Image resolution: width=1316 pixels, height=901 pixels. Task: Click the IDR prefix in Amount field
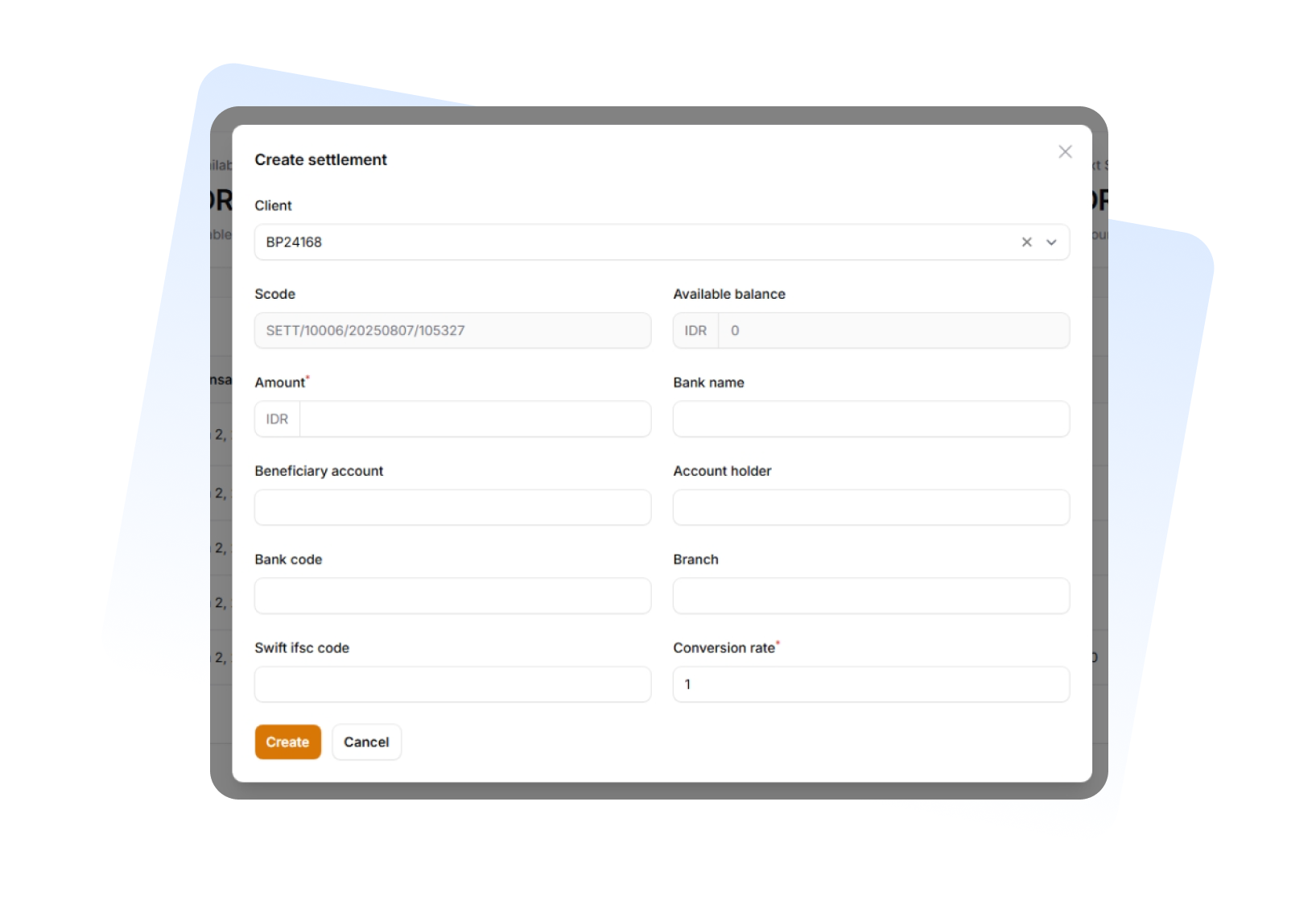(x=277, y=420)
